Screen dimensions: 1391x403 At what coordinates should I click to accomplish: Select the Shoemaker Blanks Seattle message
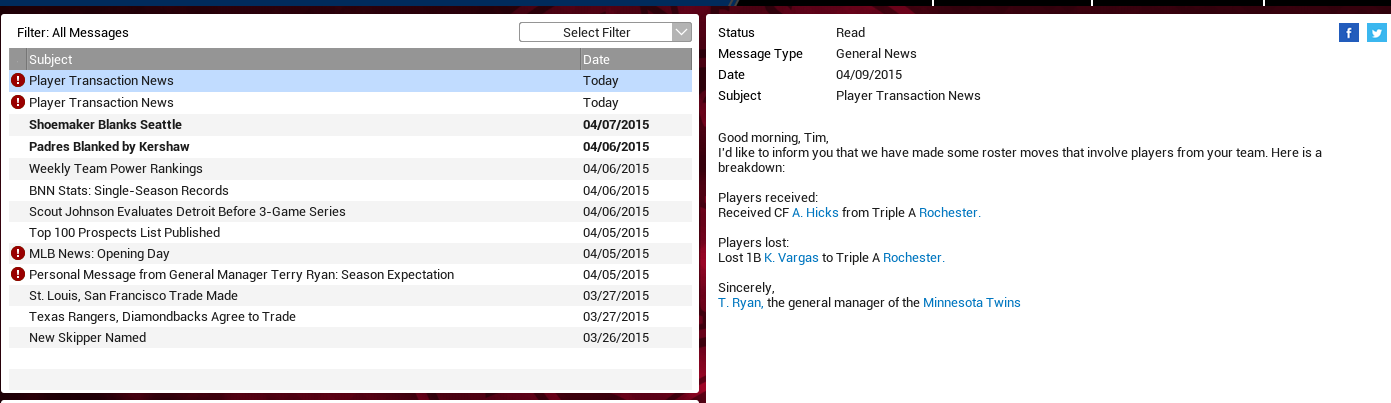pos(105,125)
